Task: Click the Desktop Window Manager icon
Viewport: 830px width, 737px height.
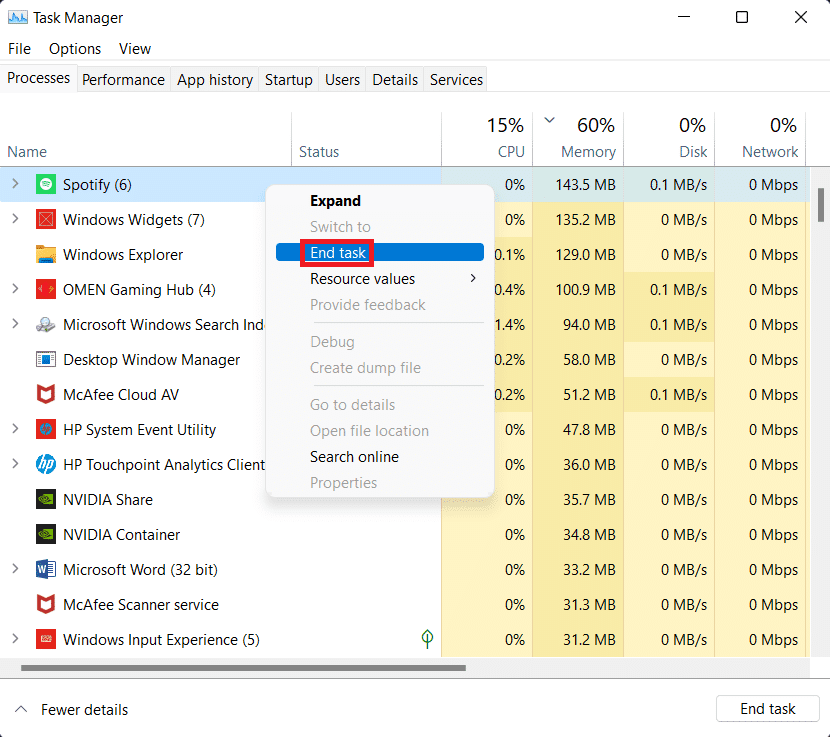Action: (x=45, y=359)
